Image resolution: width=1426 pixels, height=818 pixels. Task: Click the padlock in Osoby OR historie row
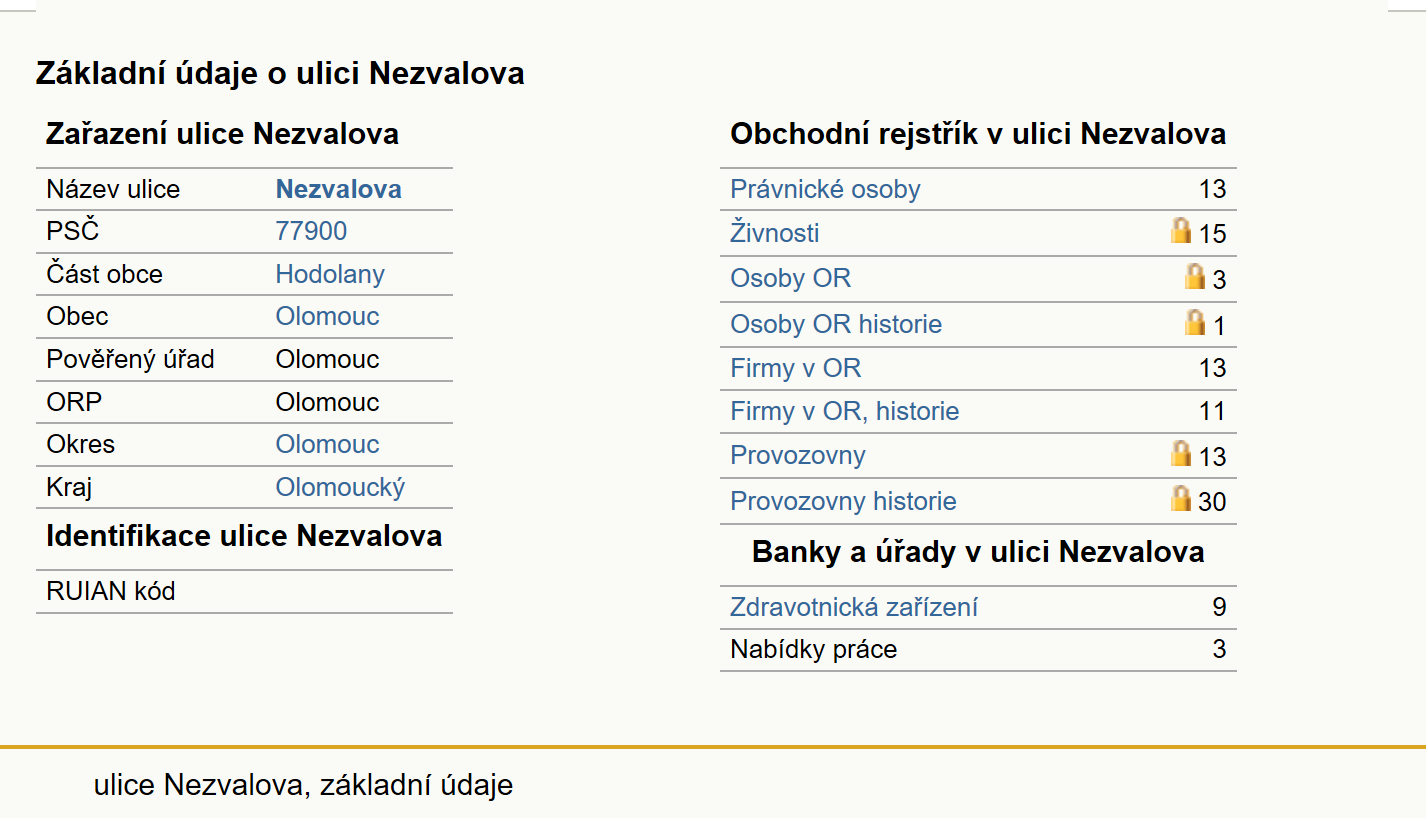tap(1195, 322)
